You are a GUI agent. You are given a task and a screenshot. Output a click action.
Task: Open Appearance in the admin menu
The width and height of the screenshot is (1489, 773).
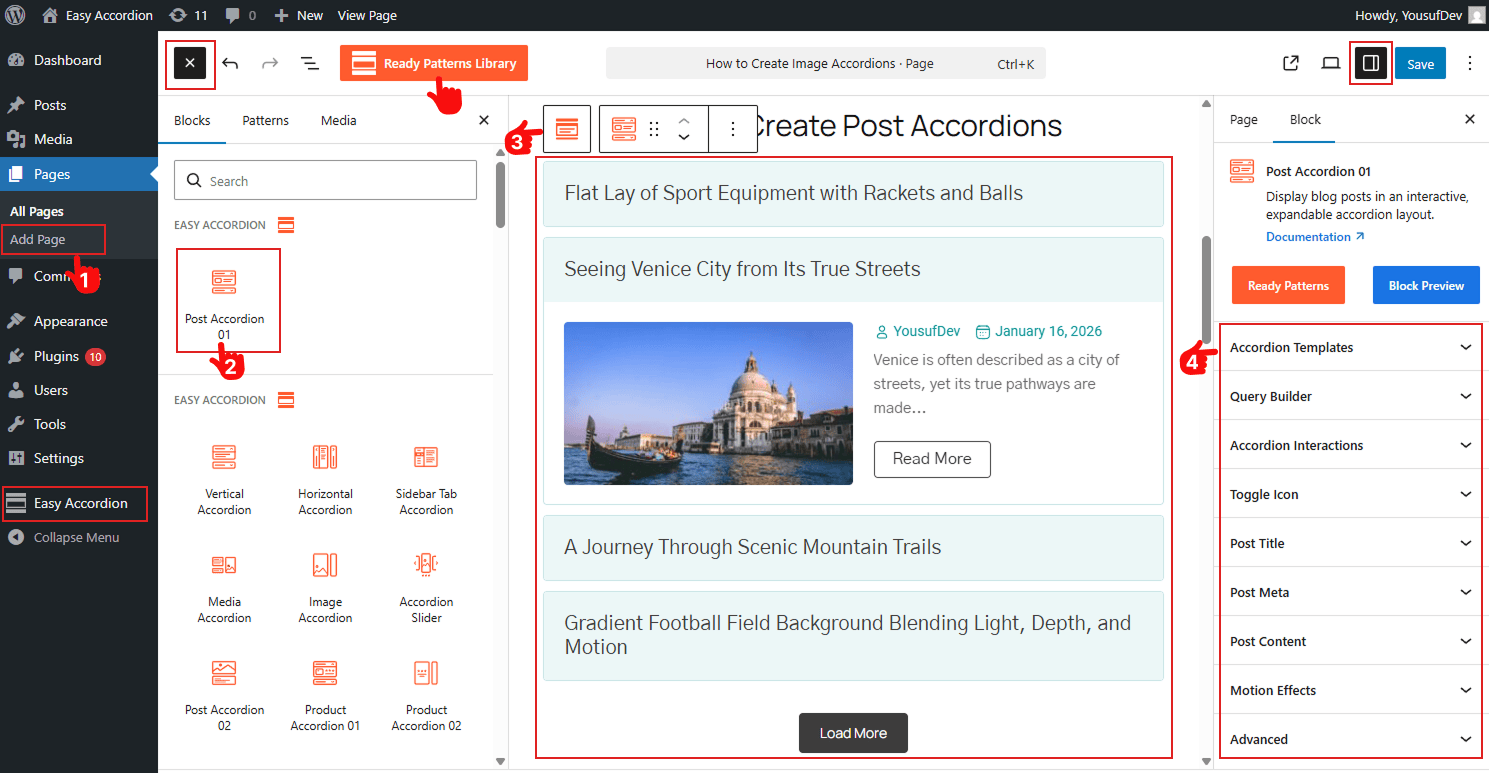pyautogui.click(x=79, y=321)
